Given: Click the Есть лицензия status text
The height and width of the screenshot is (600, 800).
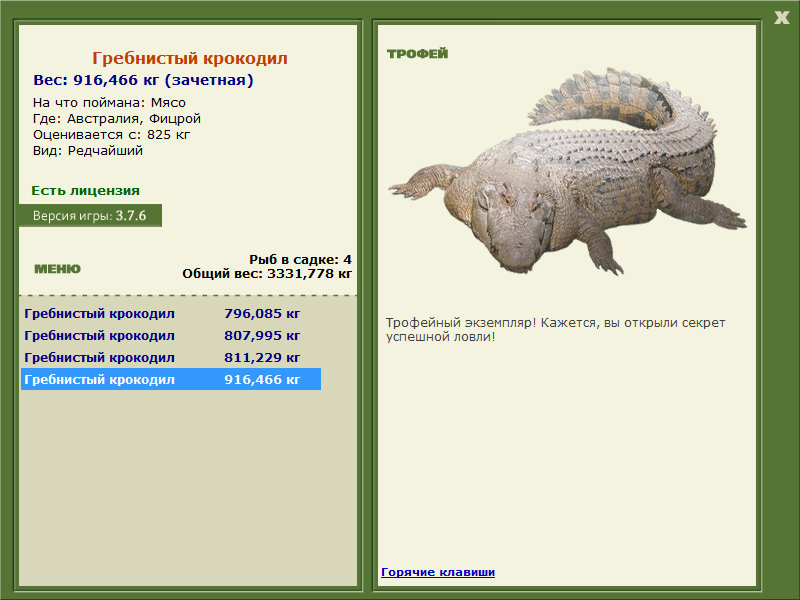Looking at the screenshot, I should (85, 190).
